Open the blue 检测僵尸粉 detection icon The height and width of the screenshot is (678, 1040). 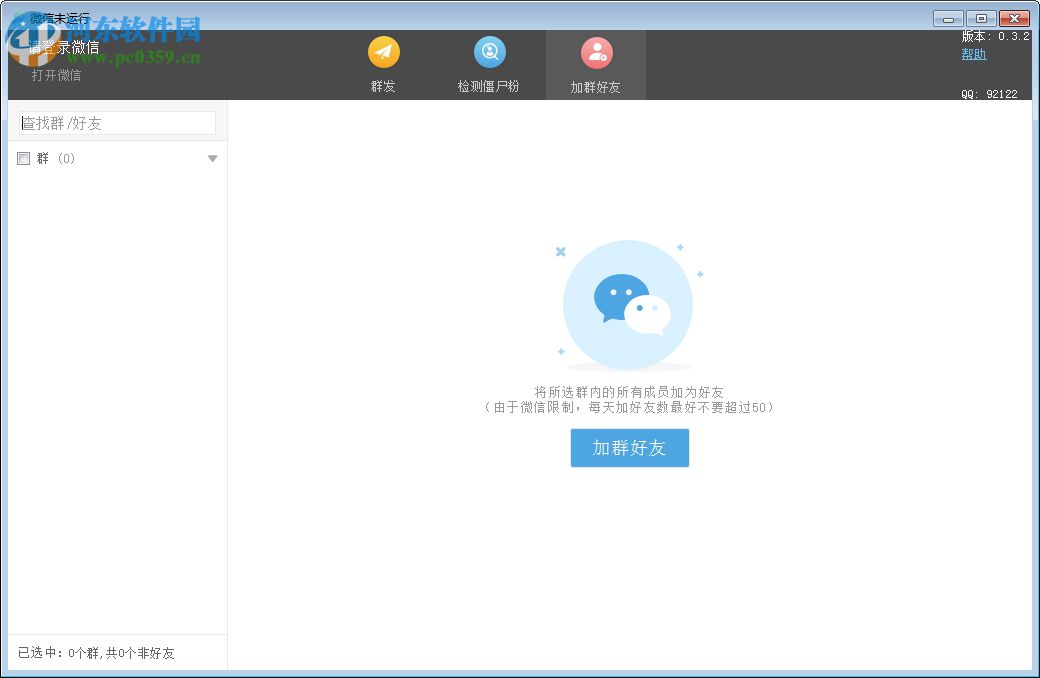click(x=489, y=51)
